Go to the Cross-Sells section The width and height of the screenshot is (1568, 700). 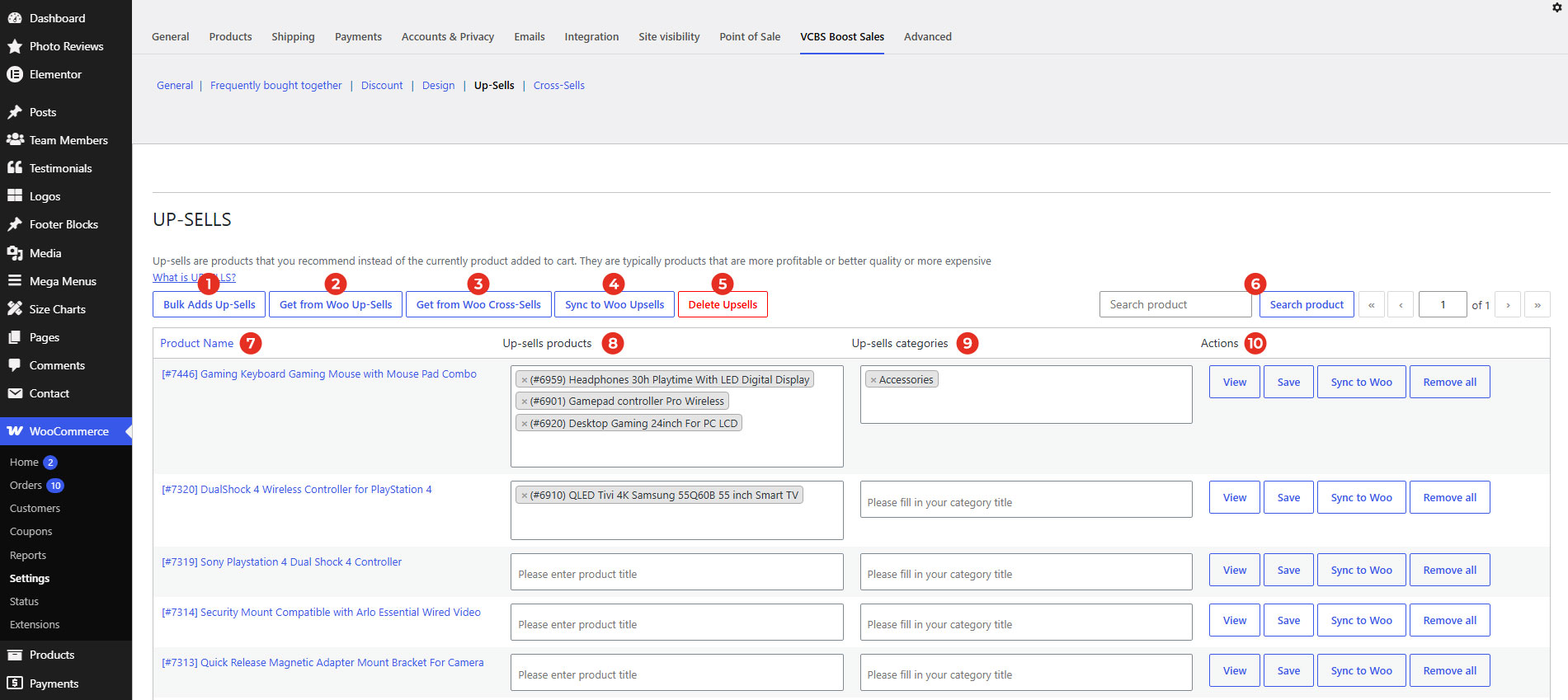click(559, 86)
